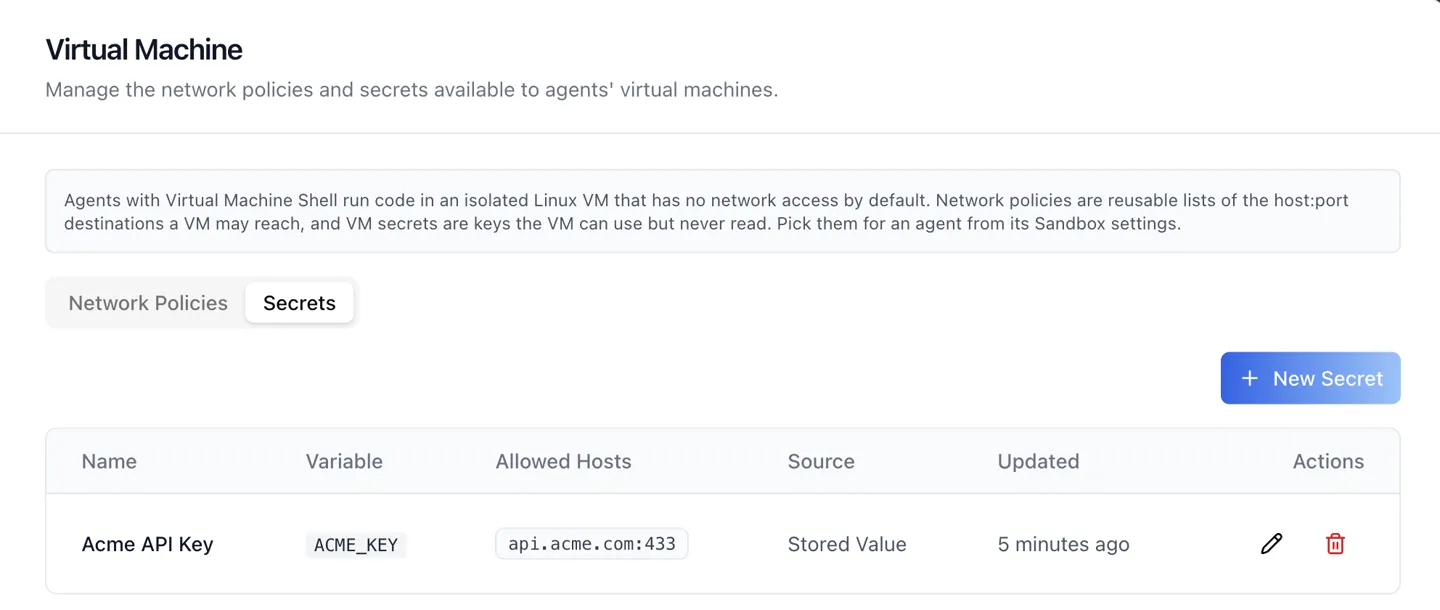Click the api.acme.com:433 host chip
This screenshot has height=610, width=1440.
click(592, 544)
